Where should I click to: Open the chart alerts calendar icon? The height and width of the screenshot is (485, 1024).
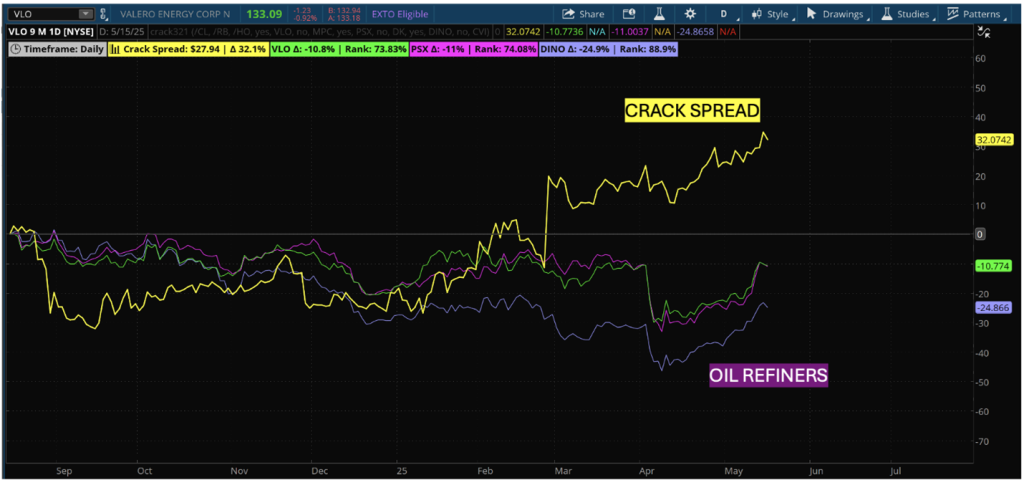click(628, 14)
